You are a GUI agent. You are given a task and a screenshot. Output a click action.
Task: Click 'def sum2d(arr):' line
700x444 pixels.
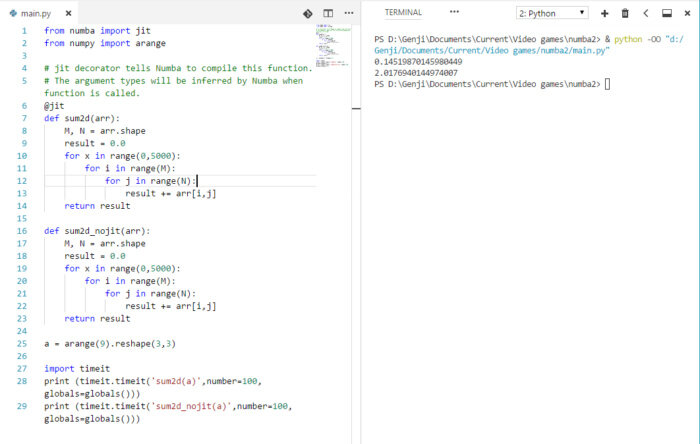point(82,118)
